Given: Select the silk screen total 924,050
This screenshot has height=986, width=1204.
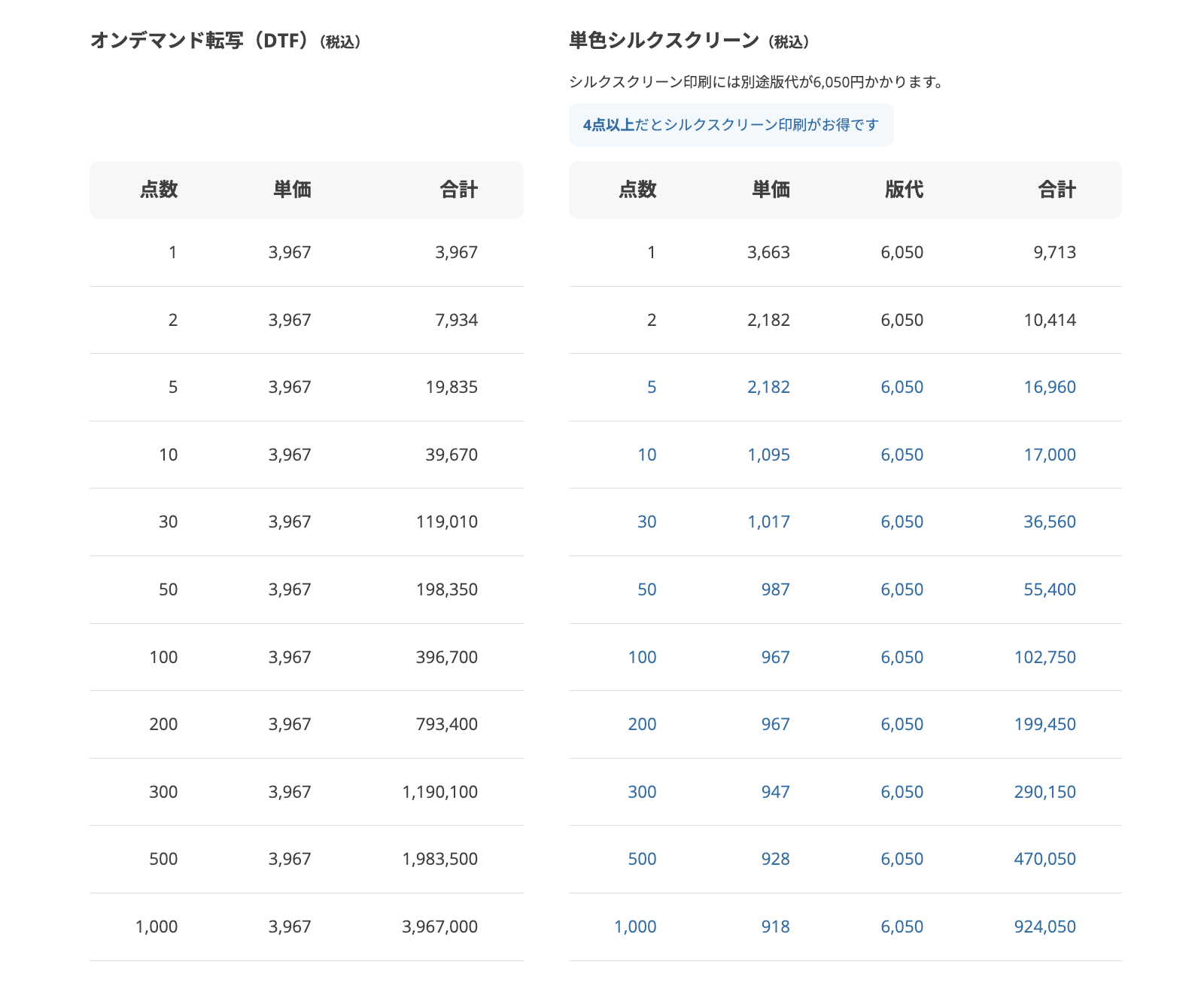Looking at the screenshot, I should pos(1044,927).
